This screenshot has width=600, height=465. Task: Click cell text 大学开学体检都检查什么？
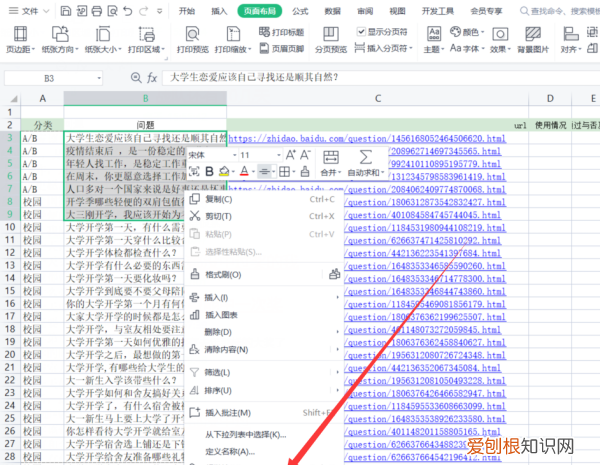tap(121, 253)
